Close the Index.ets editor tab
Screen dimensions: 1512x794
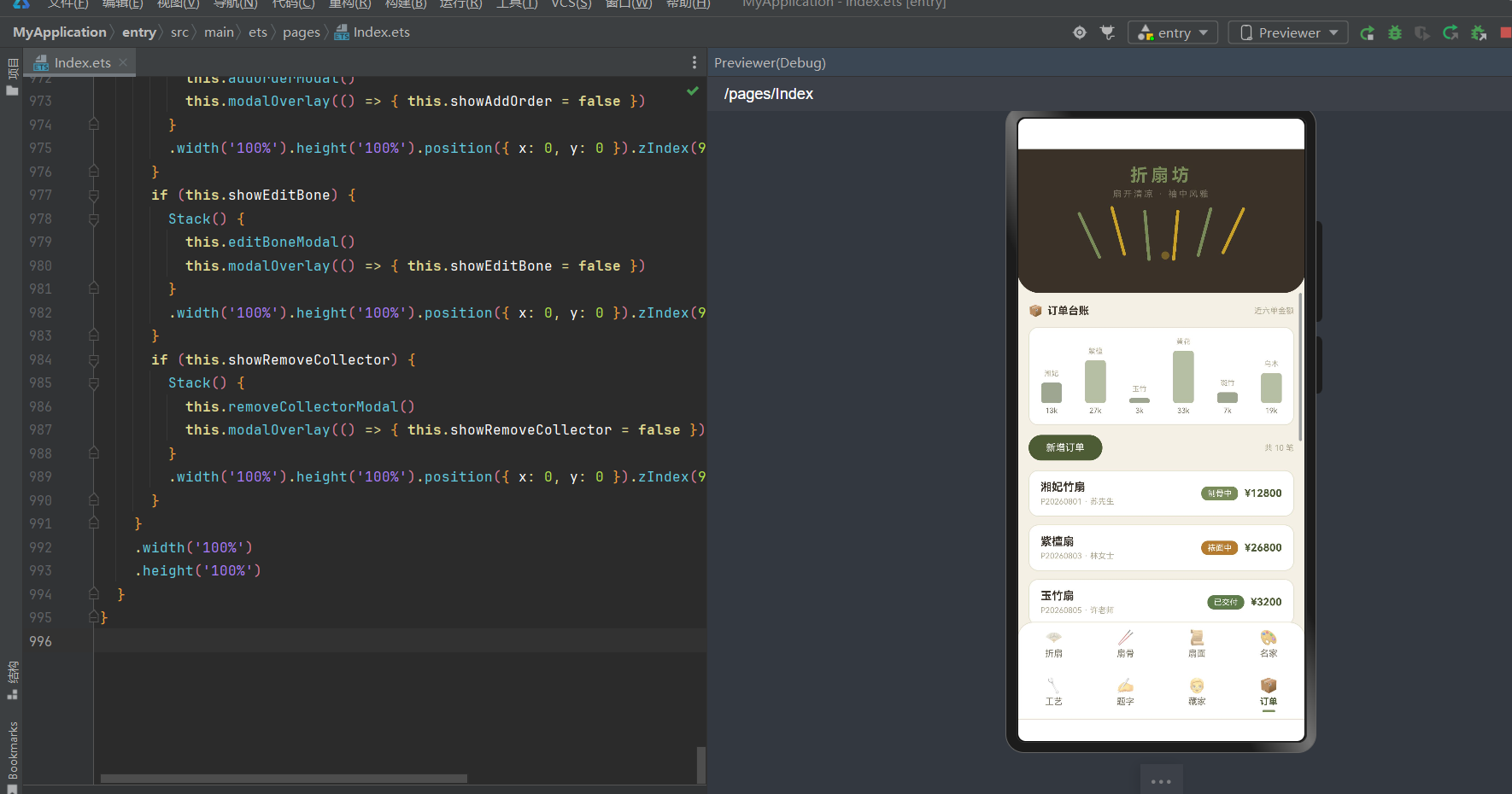(123, 62)
